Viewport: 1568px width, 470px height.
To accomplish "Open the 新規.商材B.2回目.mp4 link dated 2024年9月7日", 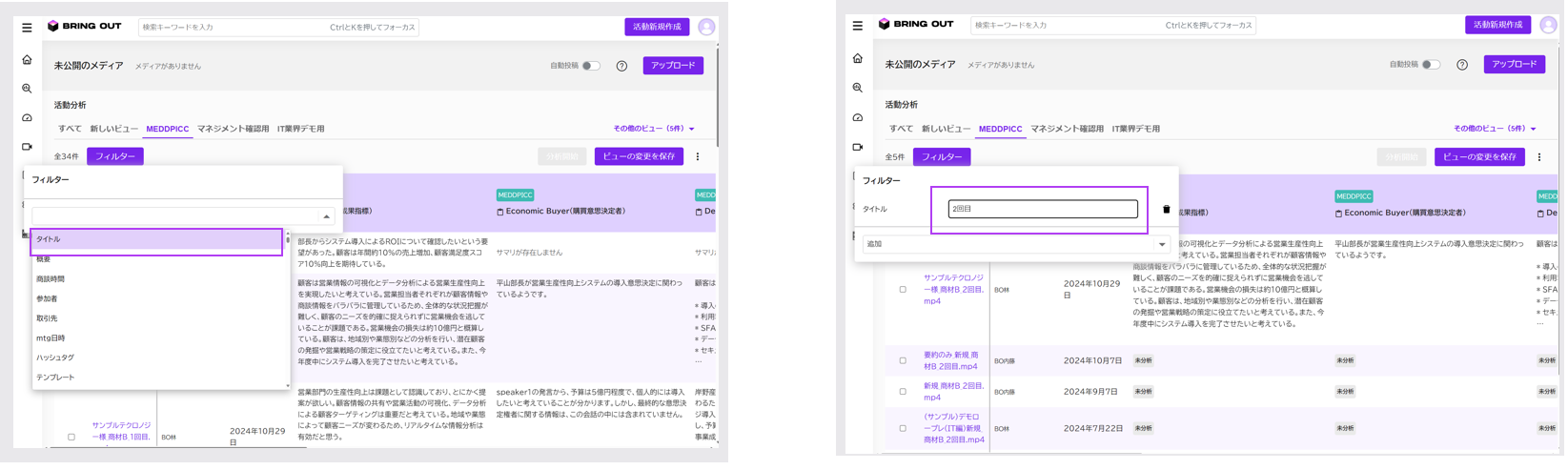I will (953, 392).
